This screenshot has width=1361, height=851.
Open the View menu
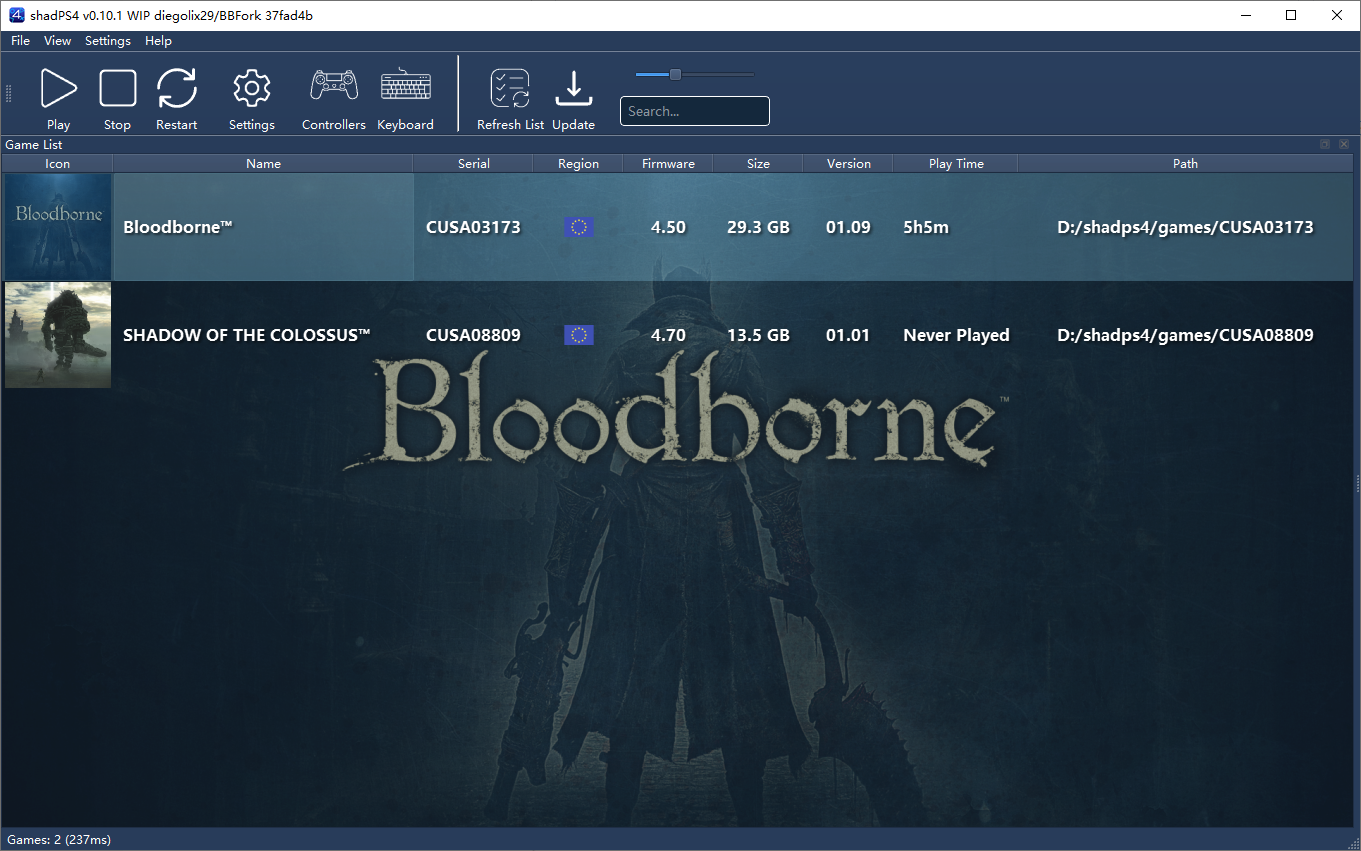coord(58,41)
